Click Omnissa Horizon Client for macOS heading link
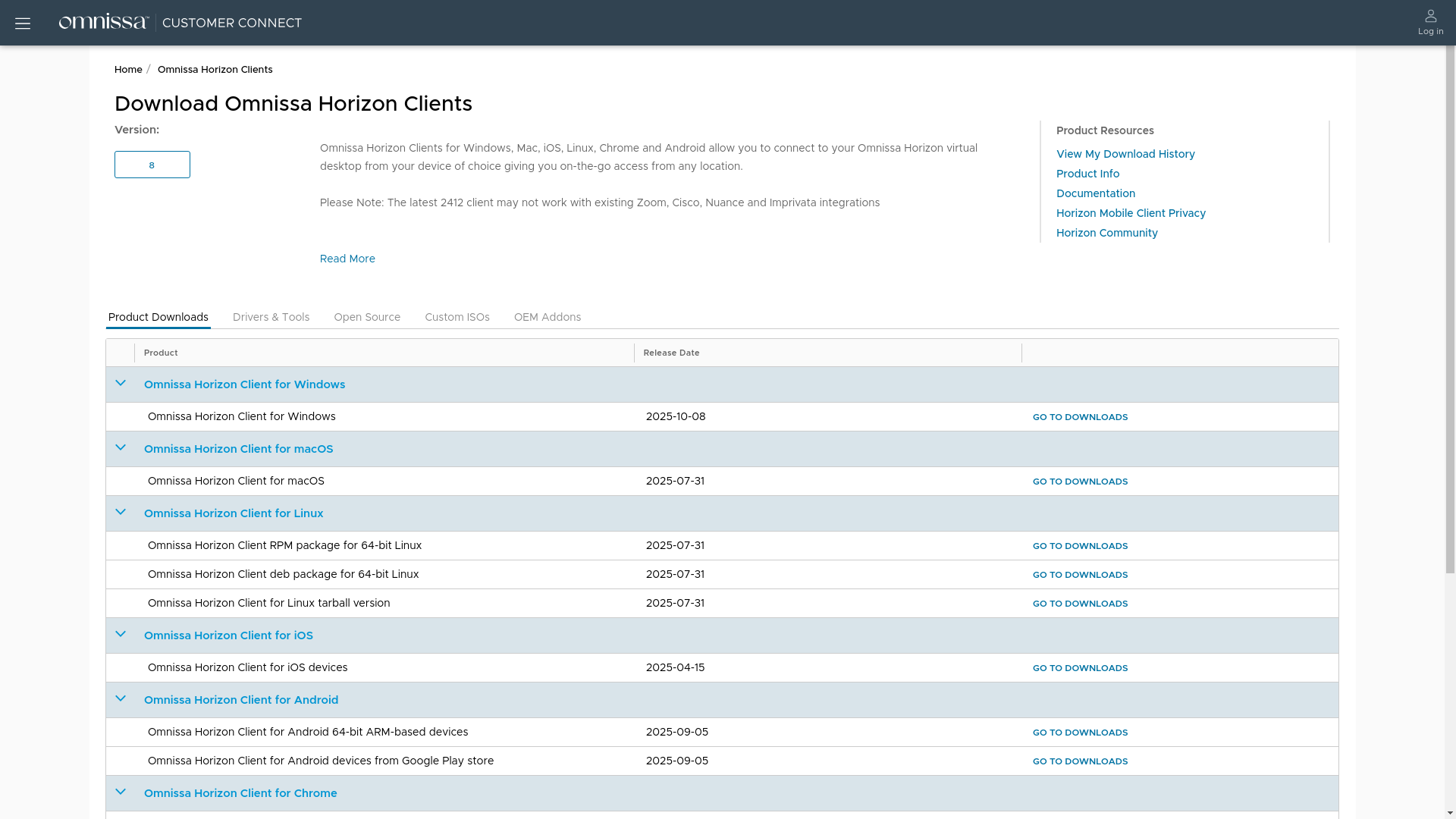Viewport: 1456px width, 819px height. click(238, 449)
